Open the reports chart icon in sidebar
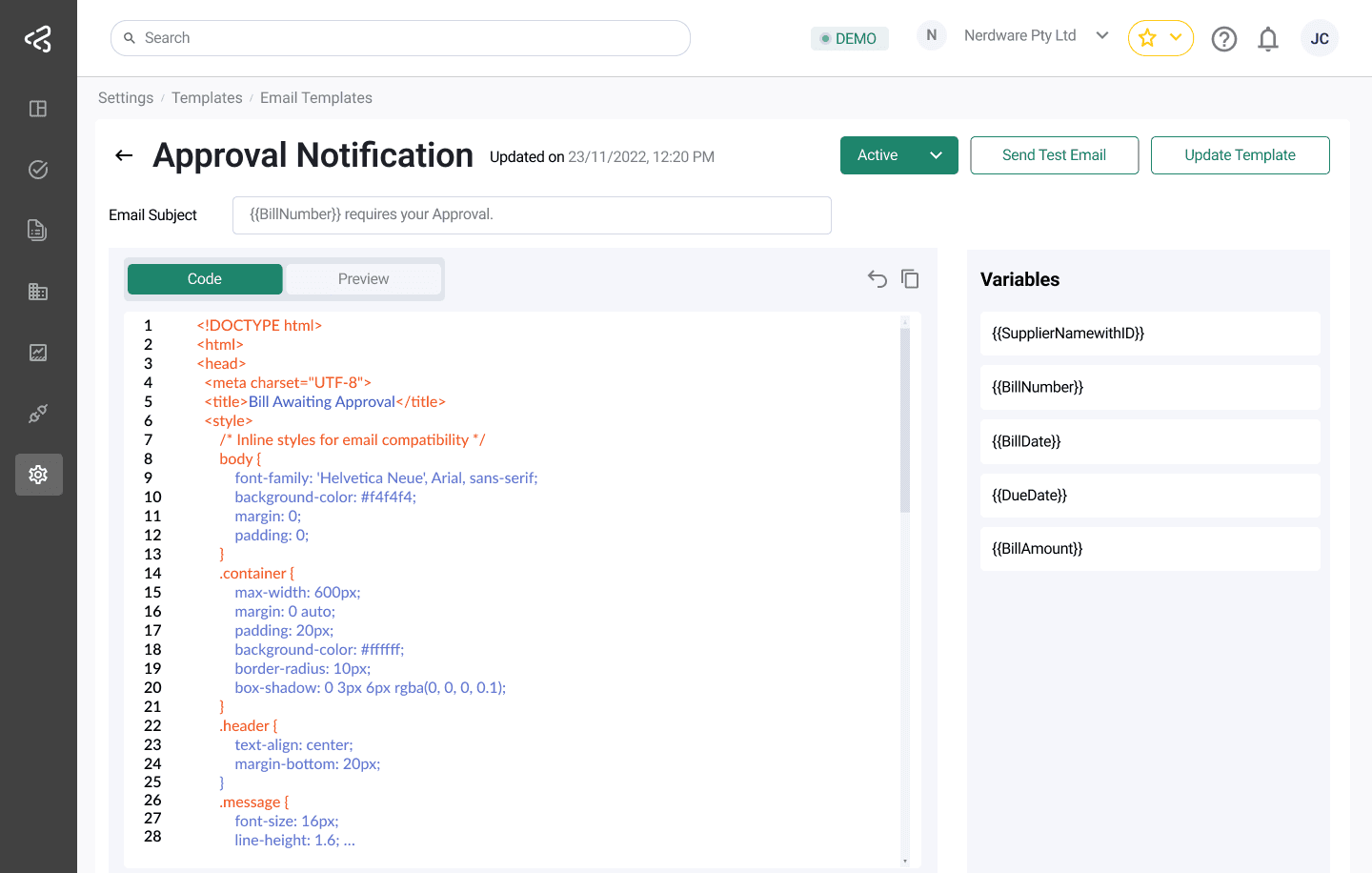This screenshot has height=873, width=1372. coord(38,352)
